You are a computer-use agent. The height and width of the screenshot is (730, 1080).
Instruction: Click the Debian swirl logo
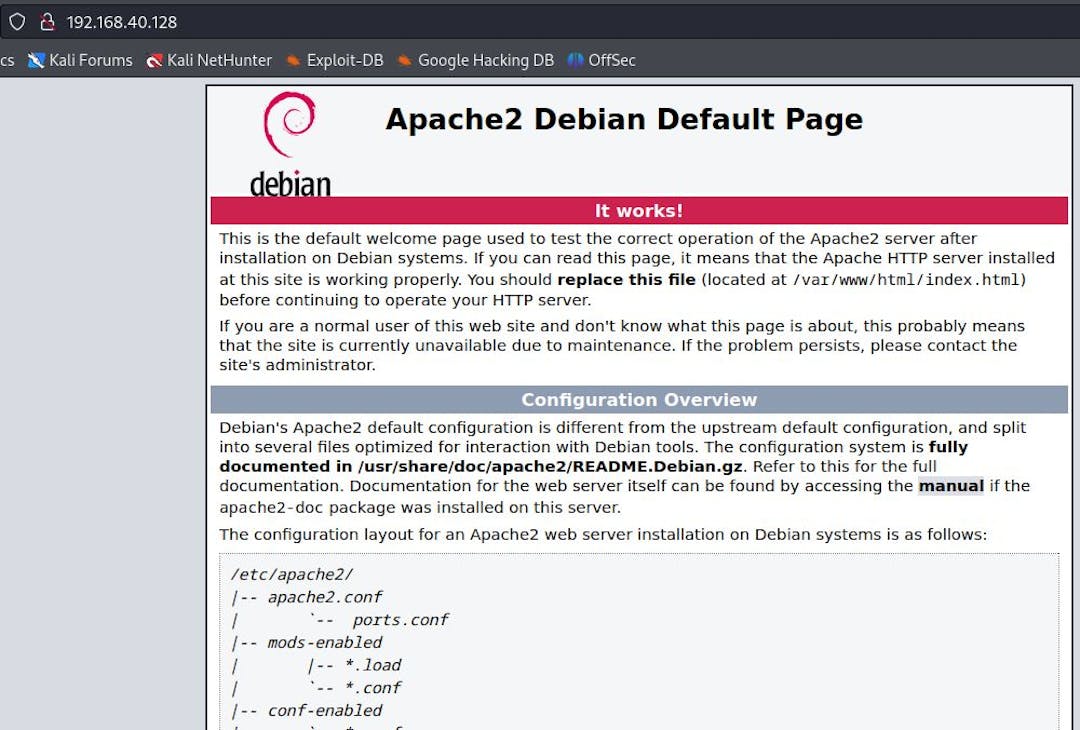(289, 125)
